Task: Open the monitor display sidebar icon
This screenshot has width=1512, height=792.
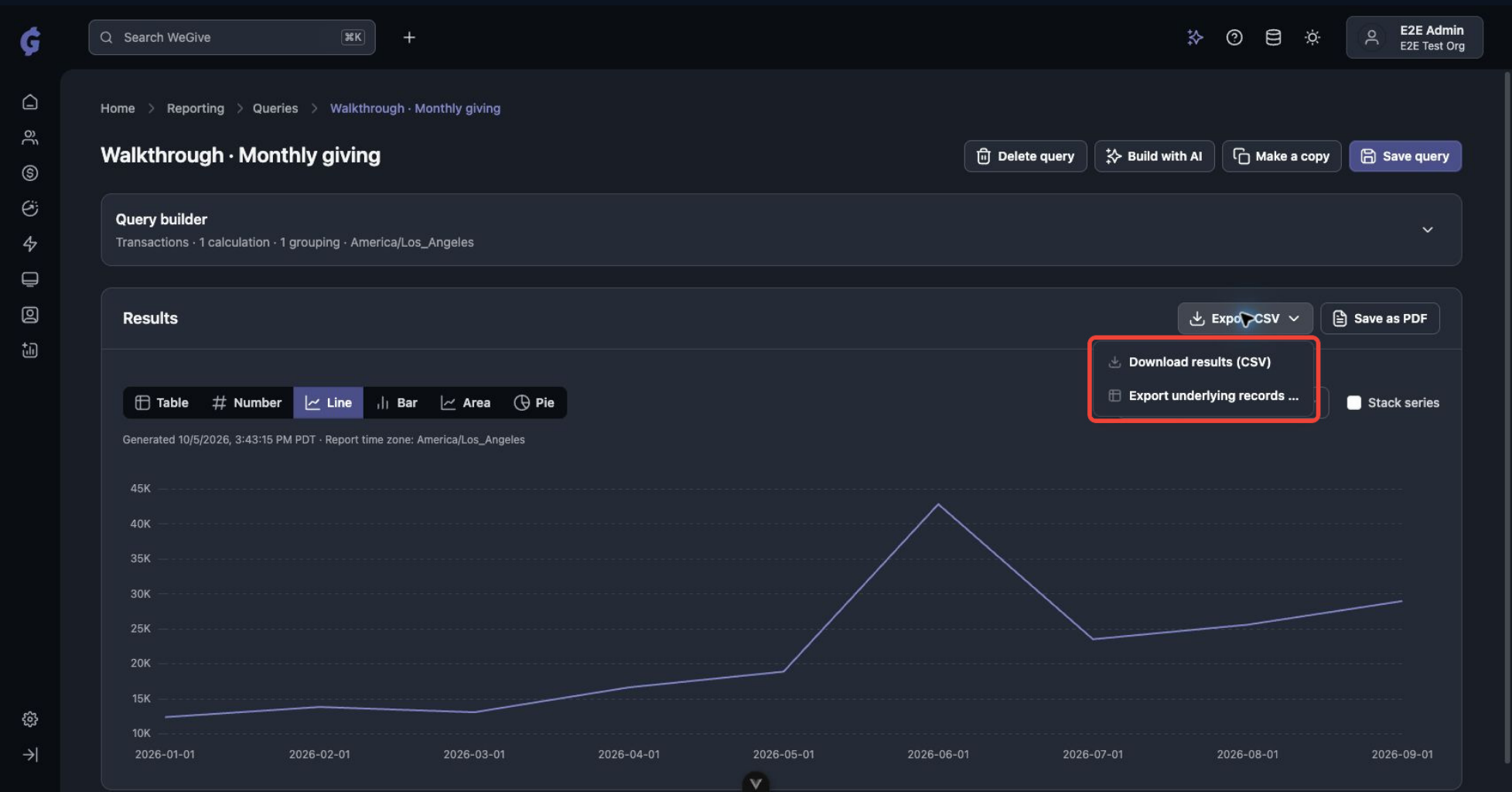Action: pyautogui.click(x=30, y=279)
